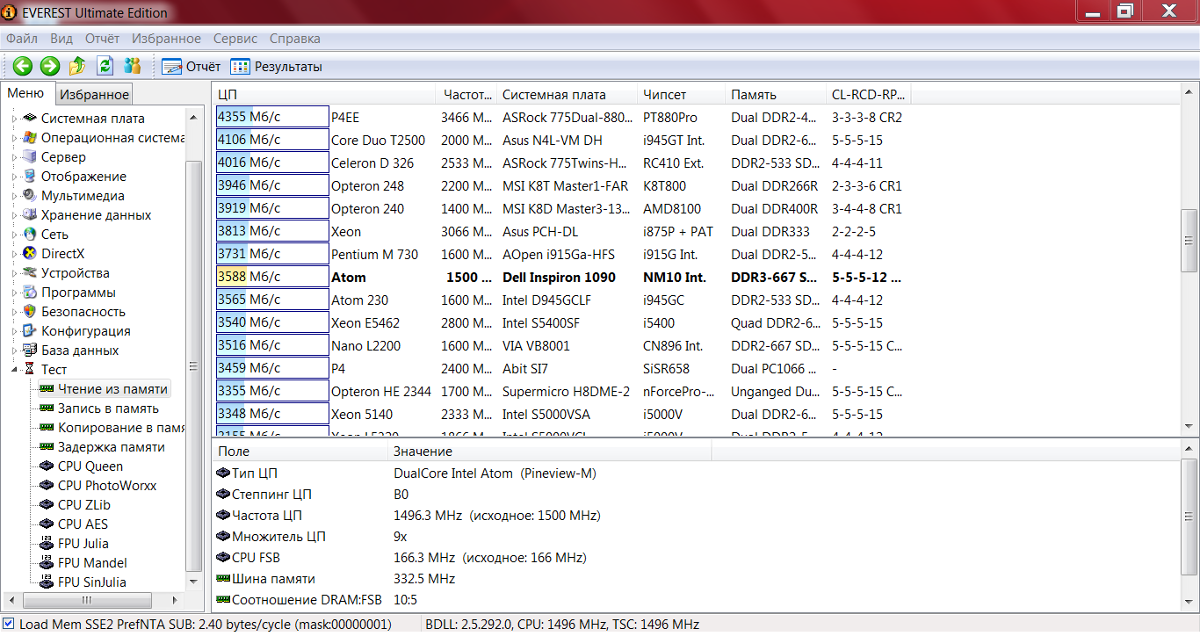The height and width of the screenshot is (633, 1200).
Task: Sort by the Чипсет column header
Action: tap(665, 94)
